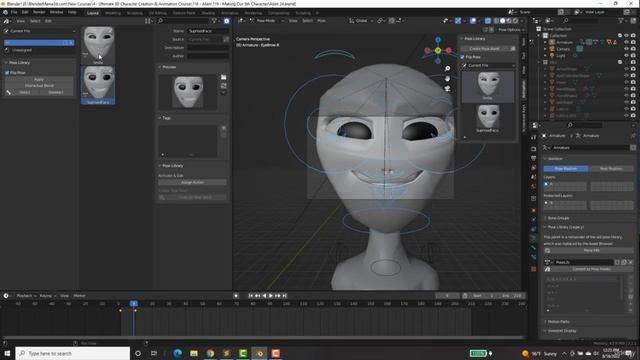Screen dimensions: 640x360
Task: Toggle Flip Pose checkbox in the asset browser panel
Action: (x=7, y=73)
